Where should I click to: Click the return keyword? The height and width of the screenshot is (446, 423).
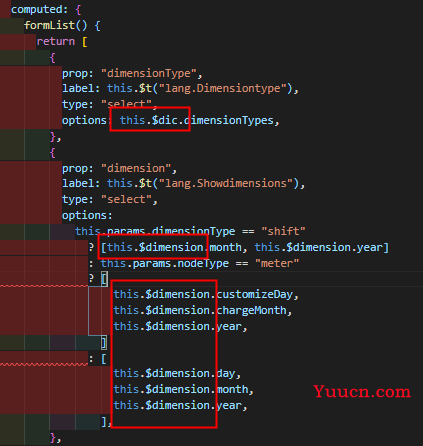click(55, 42)
